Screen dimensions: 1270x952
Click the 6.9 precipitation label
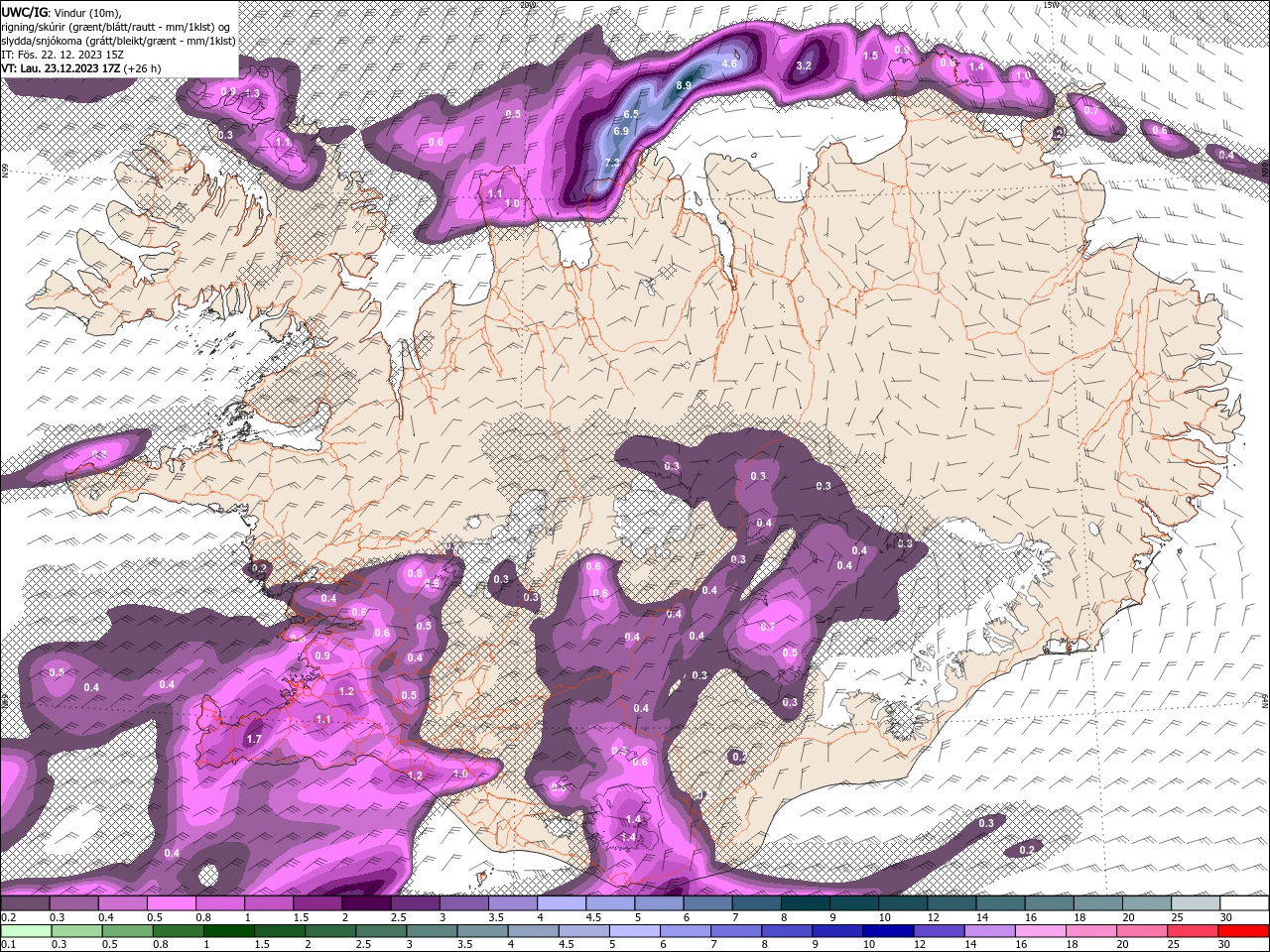point(621,131)
